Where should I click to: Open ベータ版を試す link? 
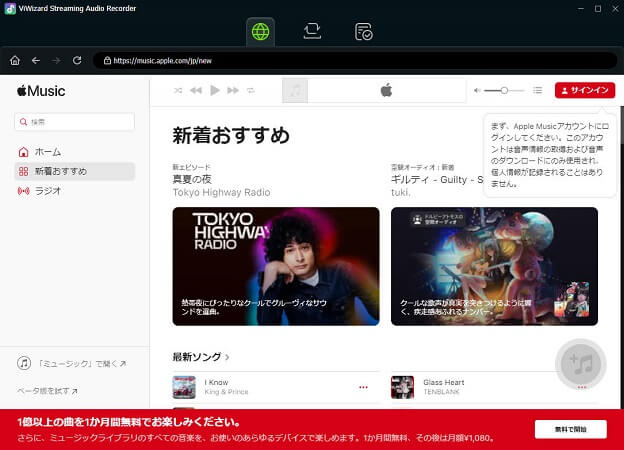(x=47, y=392)
